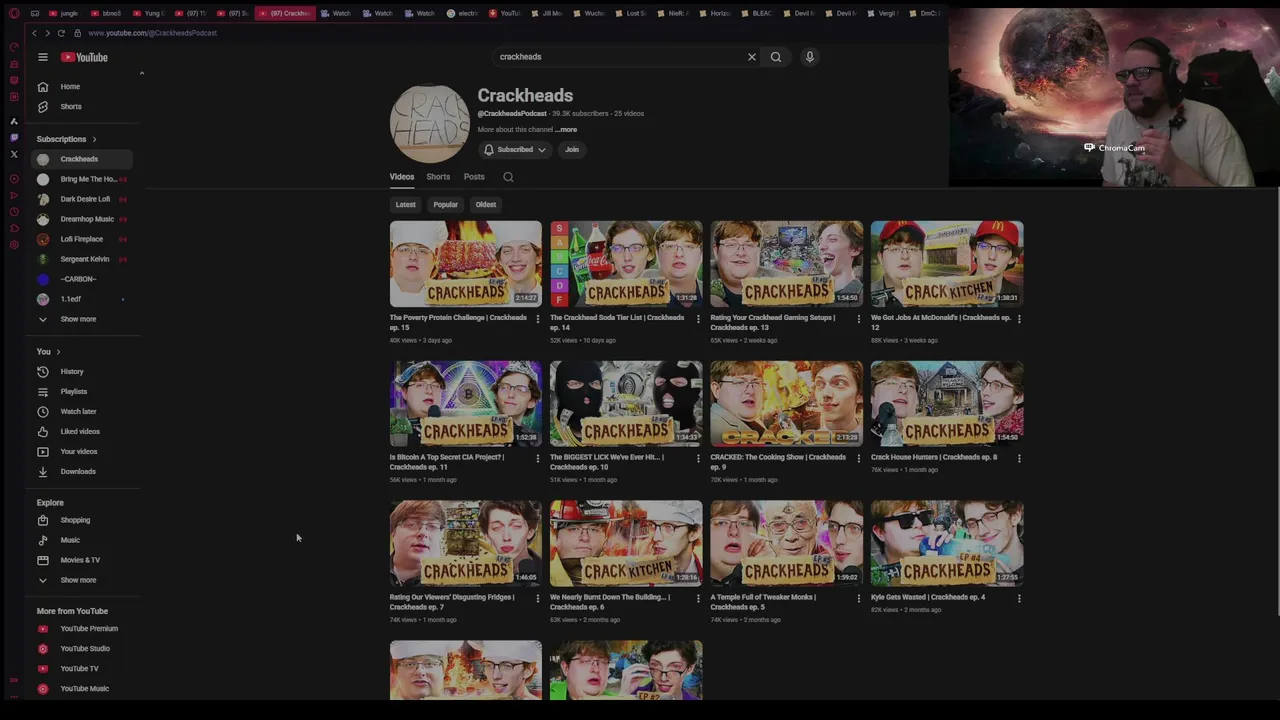Image resolution: width=1280 pixels, height=720 pixels.
Task: Play Kyle Gets Wasted thumbnail
Action: click(x=947, y=543)
